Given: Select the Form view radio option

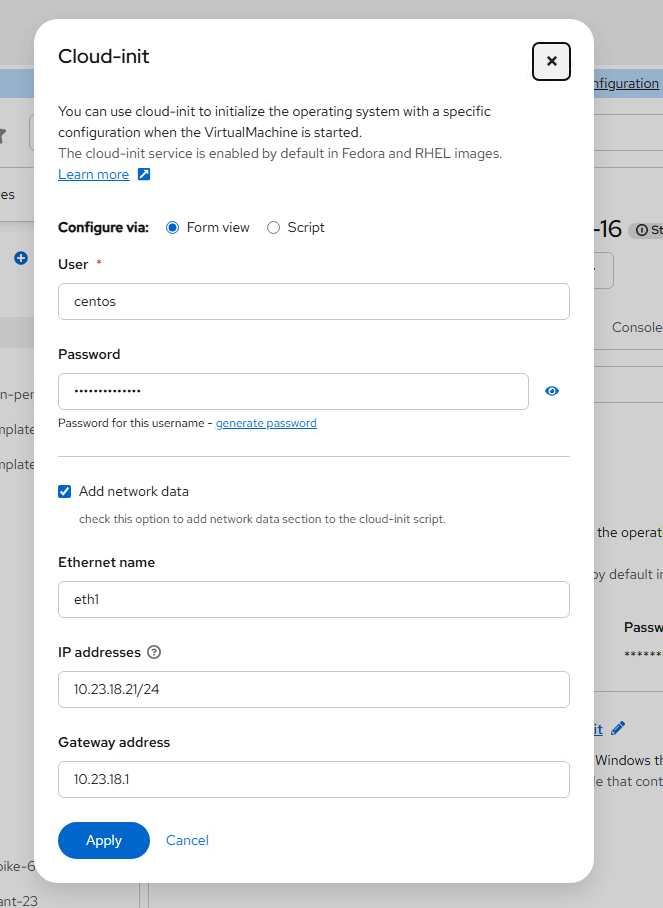Looking at the screenshot, I should (173, 228).
